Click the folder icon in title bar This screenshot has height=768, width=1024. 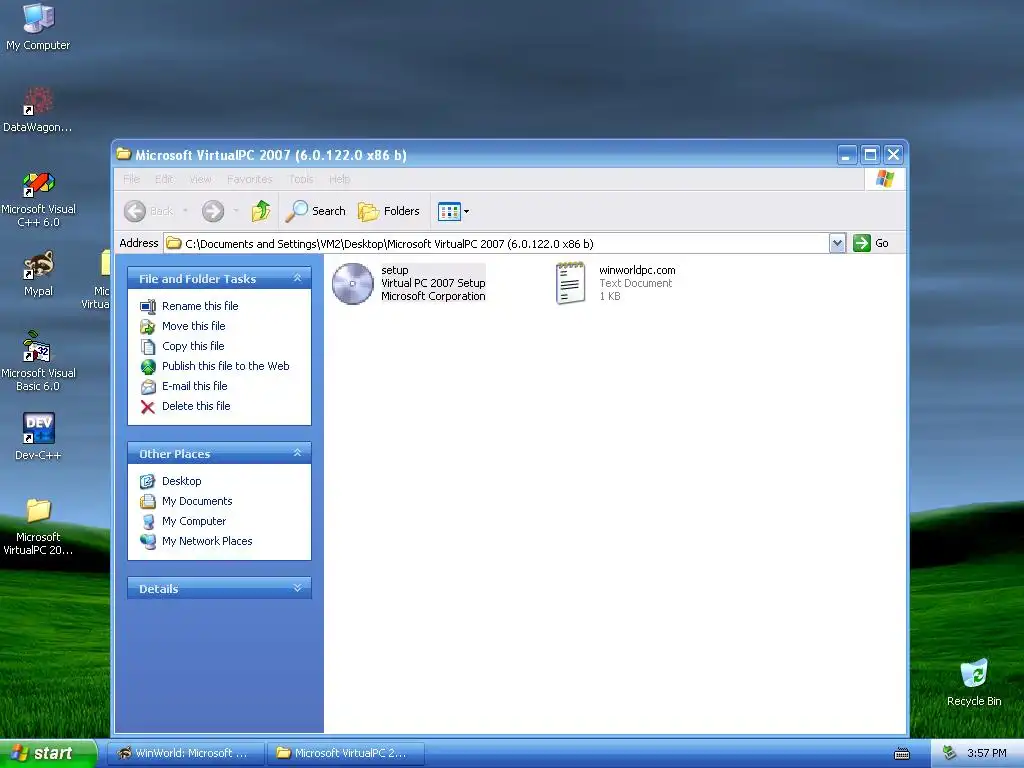tap(123, 154)
